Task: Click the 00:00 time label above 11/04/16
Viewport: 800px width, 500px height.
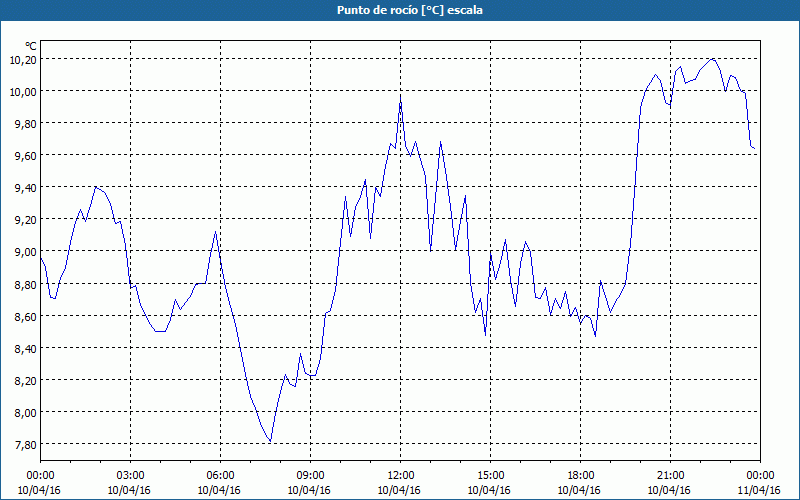Action: coord(760,476)
